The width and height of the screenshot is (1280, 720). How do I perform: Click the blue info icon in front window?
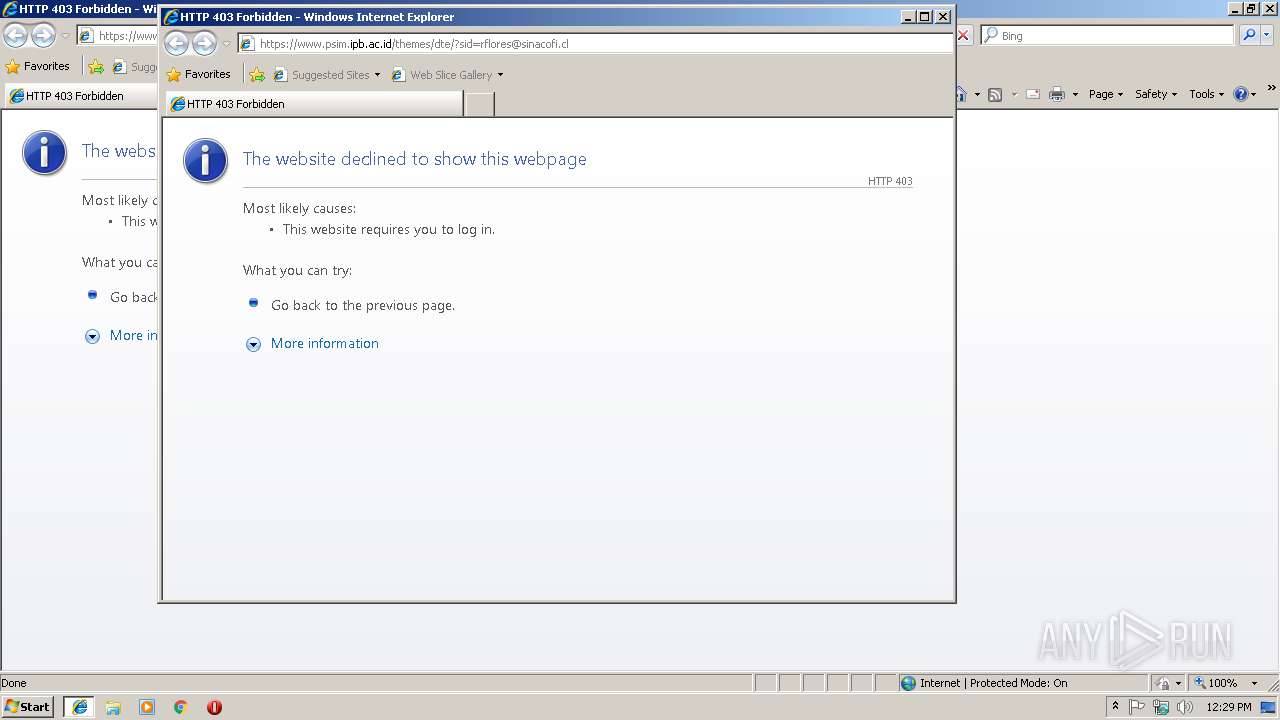205,160
